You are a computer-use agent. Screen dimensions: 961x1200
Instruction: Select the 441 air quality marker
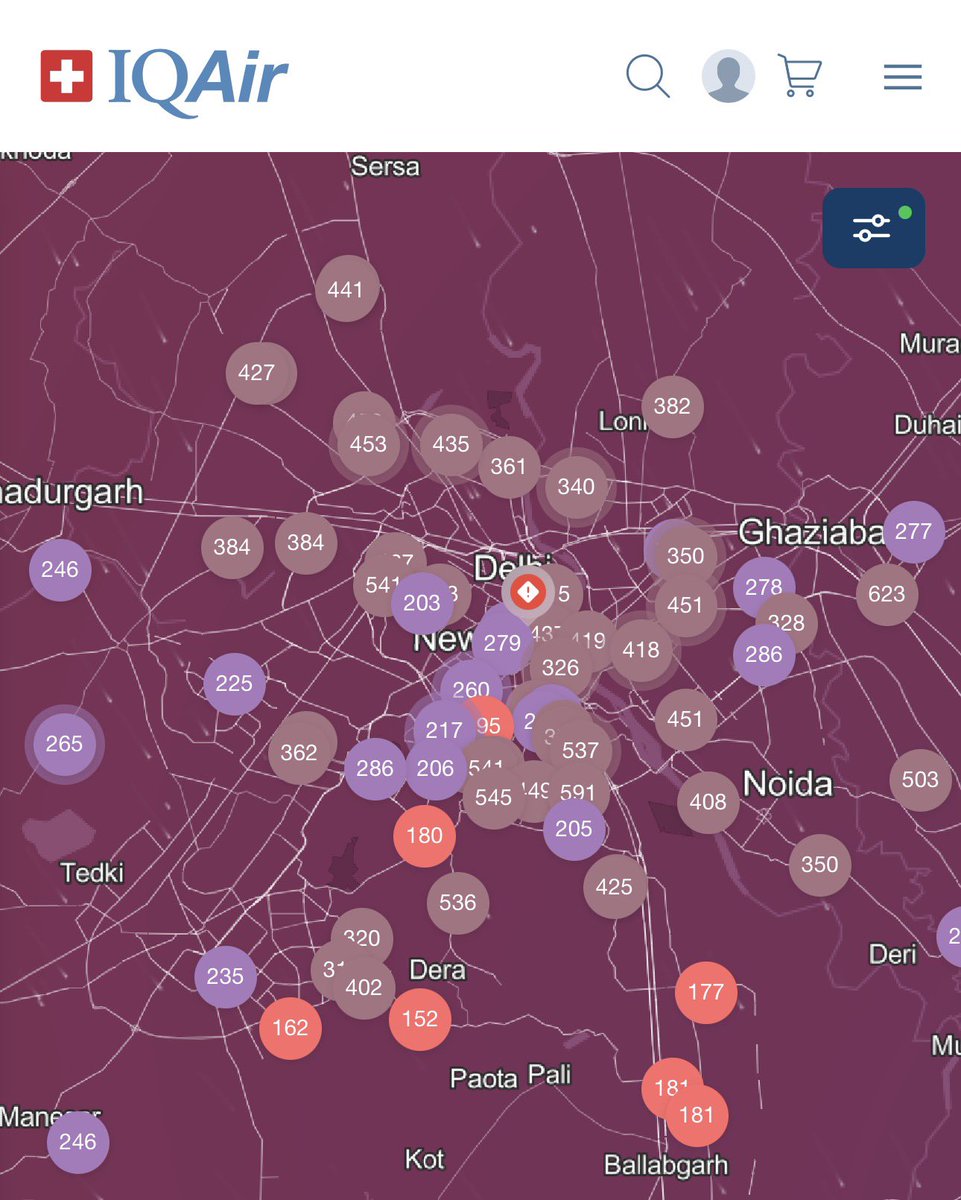tap(346, 290)
